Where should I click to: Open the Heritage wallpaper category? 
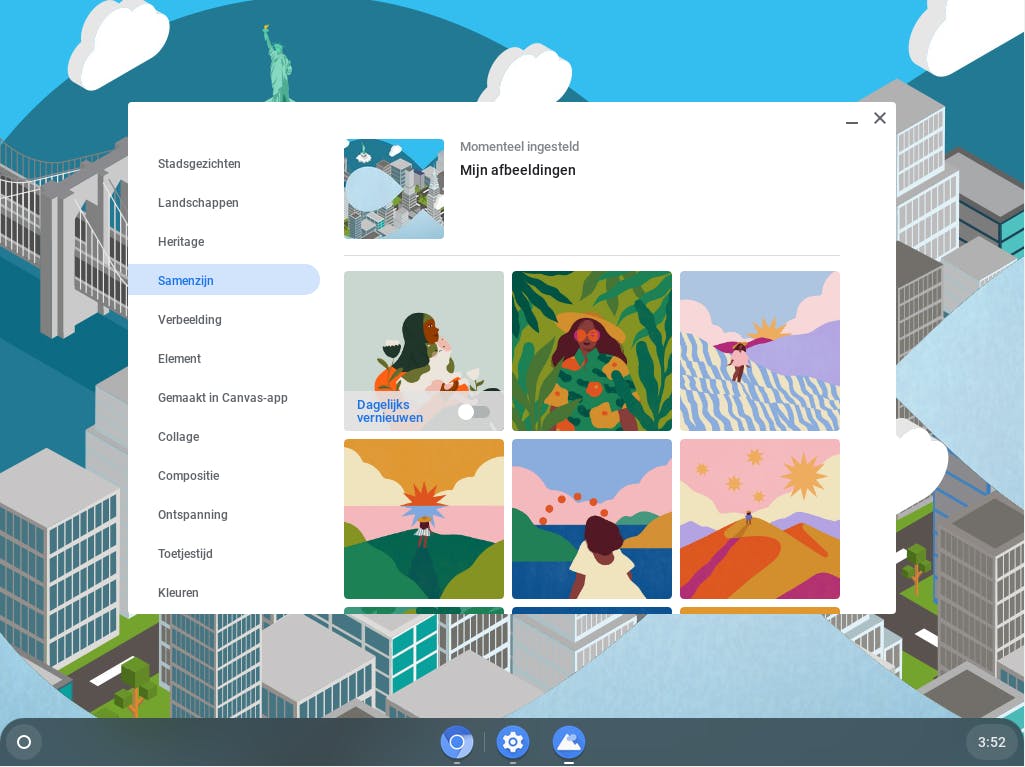tap(224, 242)
